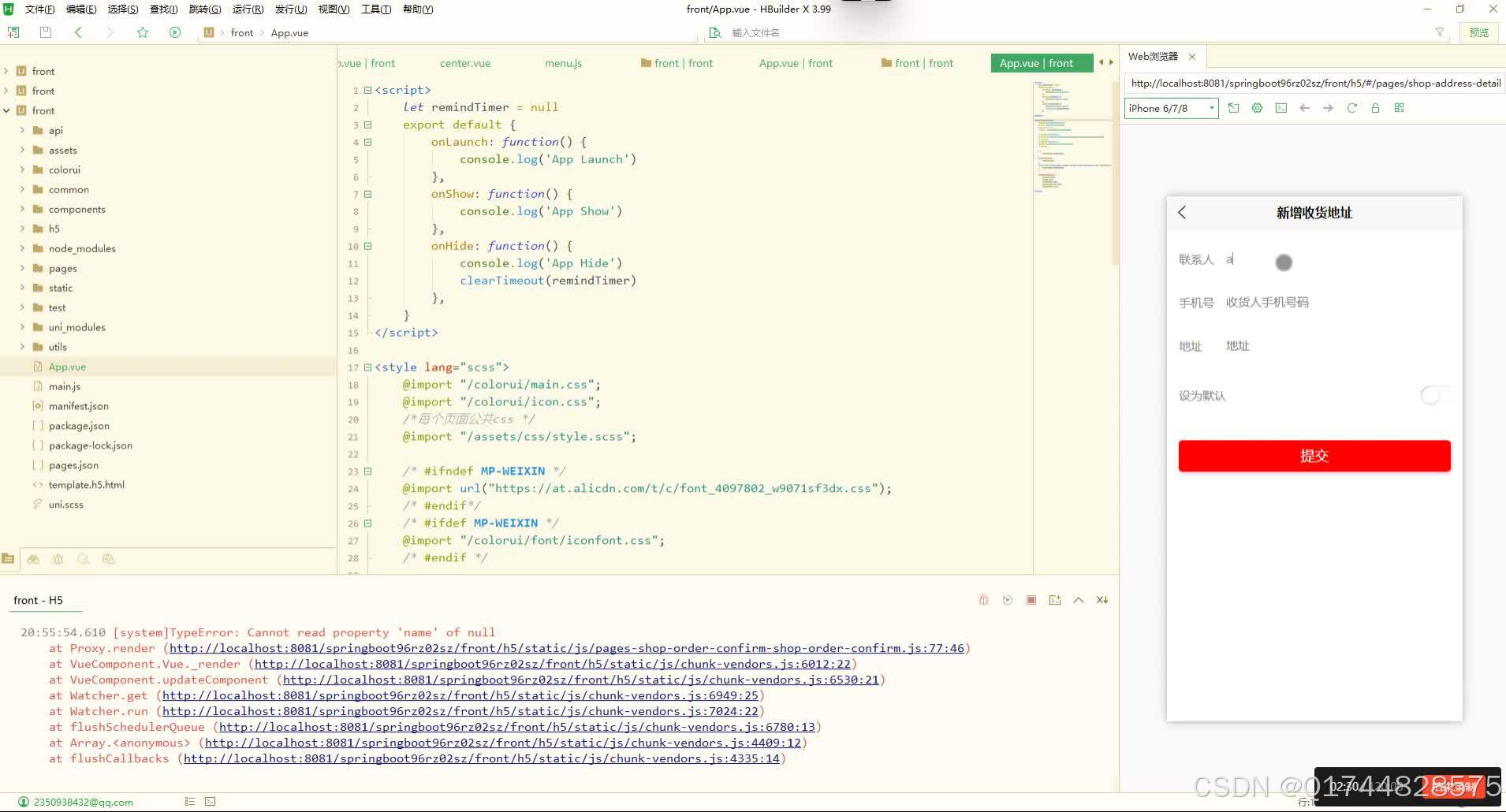Click the binoculars search icon at sidebar bottom
Image resolution: width=1506 pixels, height=812 pixels.
coord(33,559)
